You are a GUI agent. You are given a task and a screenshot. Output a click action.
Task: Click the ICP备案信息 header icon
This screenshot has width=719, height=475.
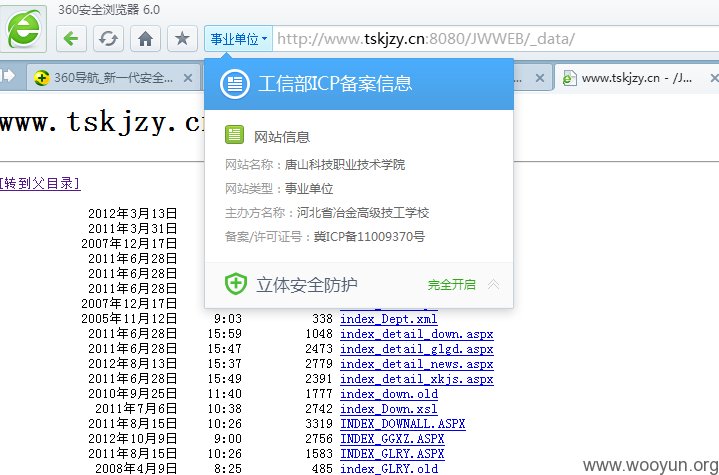(x=234, y=84)
